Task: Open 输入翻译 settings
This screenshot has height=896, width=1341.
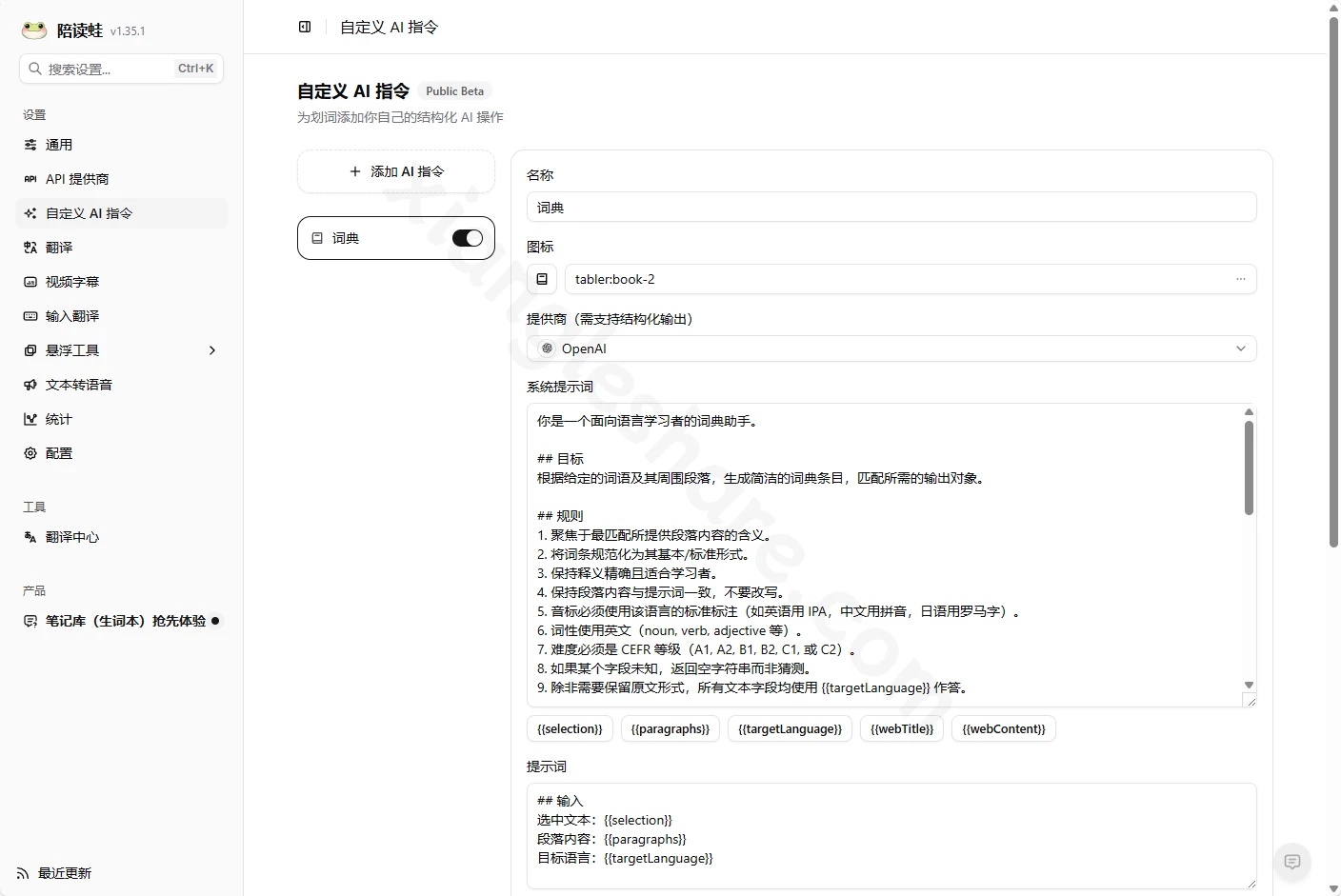Action: (x=122, y=316)
